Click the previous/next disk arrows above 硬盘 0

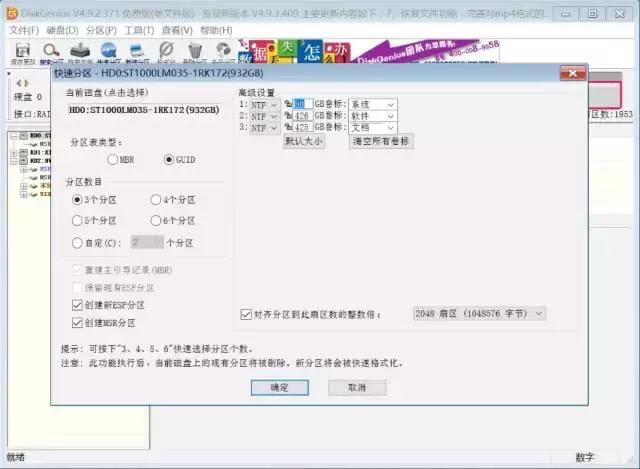(22, 83)
